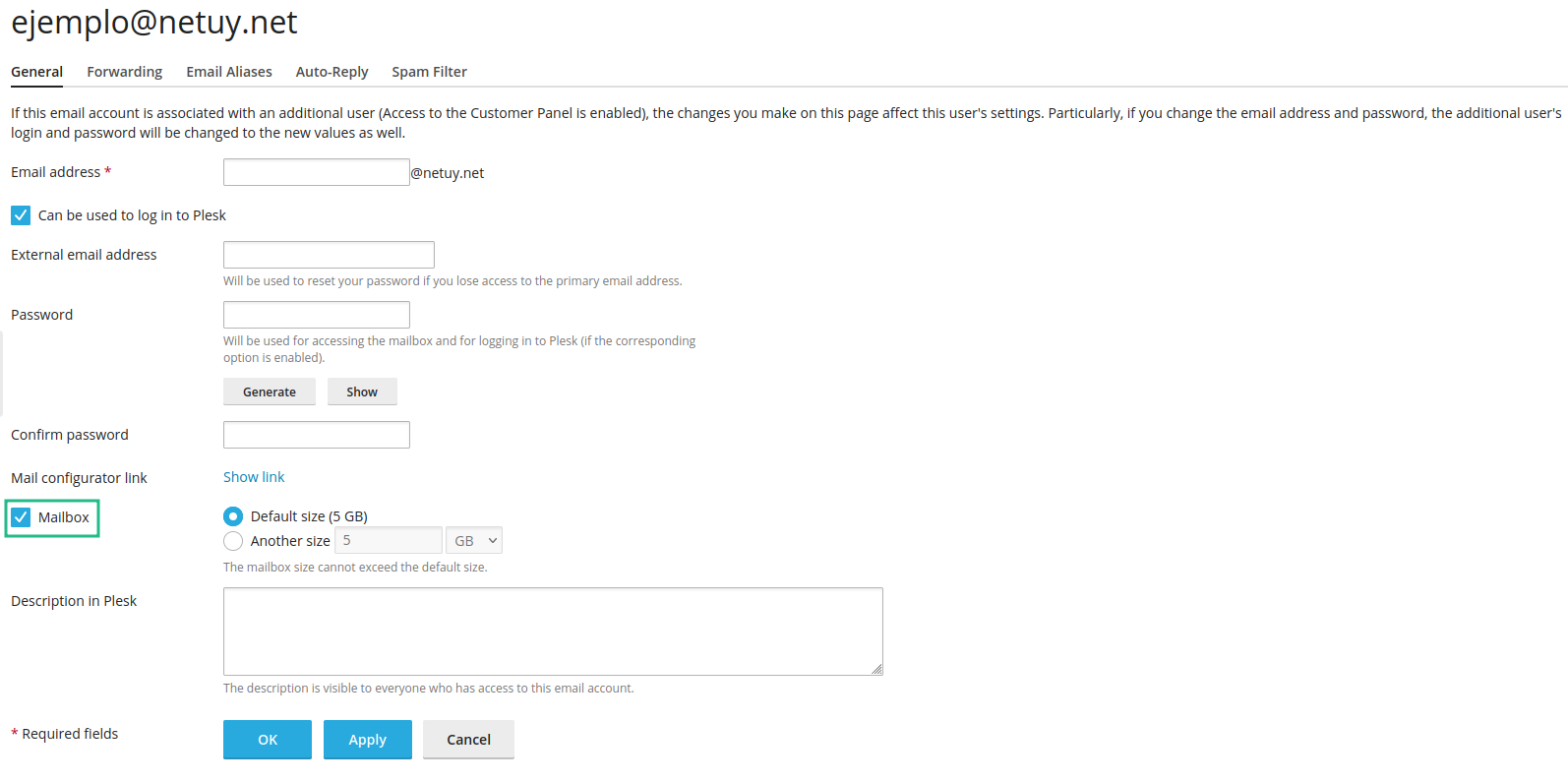Switch to the Forwarding tab

[124, 72]
